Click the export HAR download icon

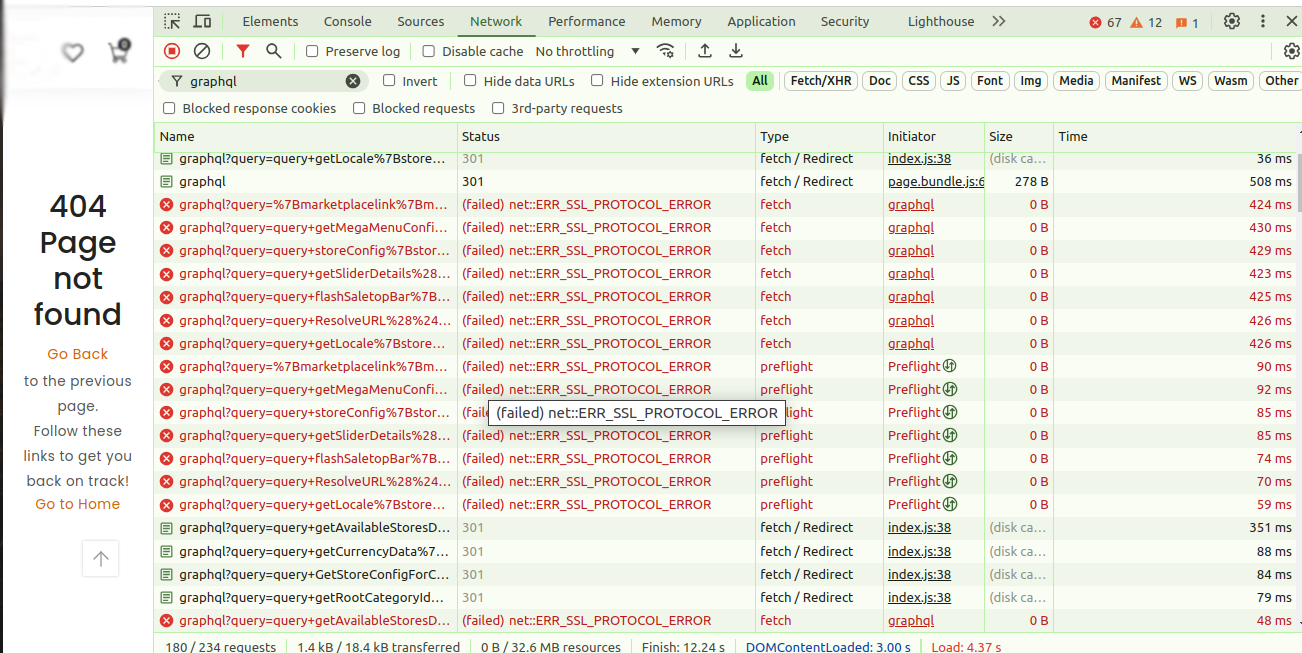pos(736,51)
